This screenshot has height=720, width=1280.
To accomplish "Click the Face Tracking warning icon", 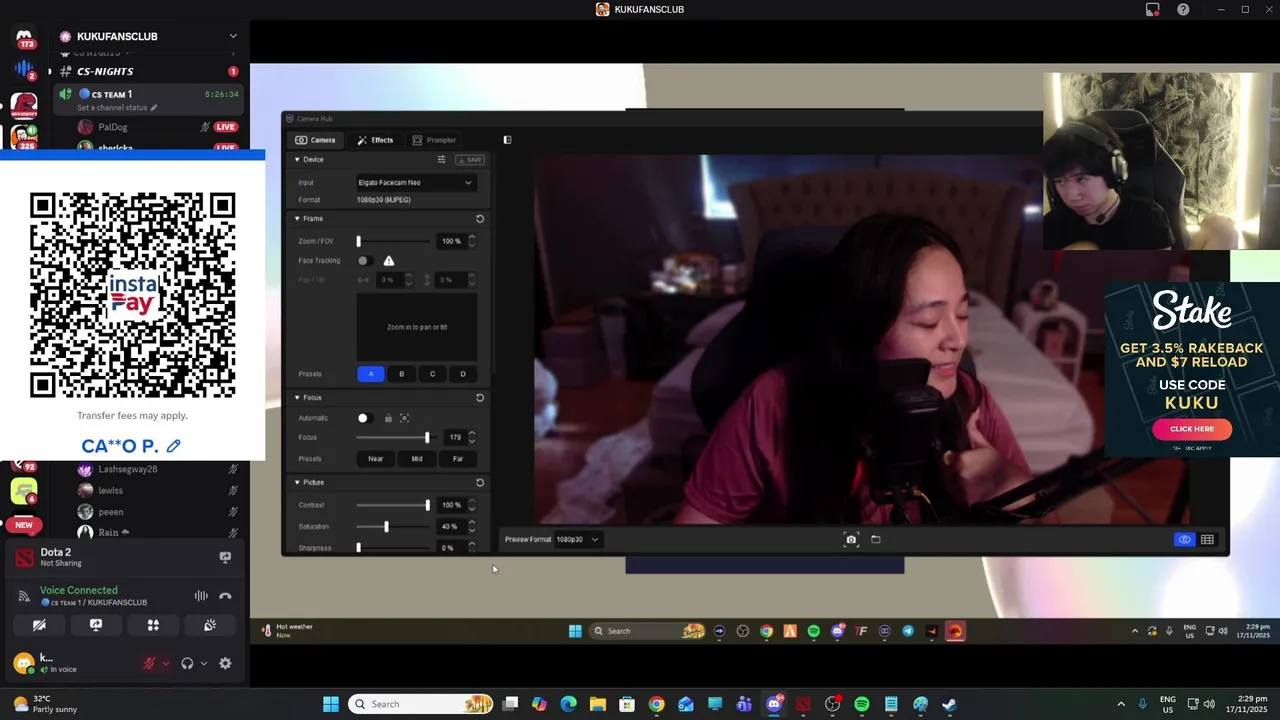I will click(389, 261).
